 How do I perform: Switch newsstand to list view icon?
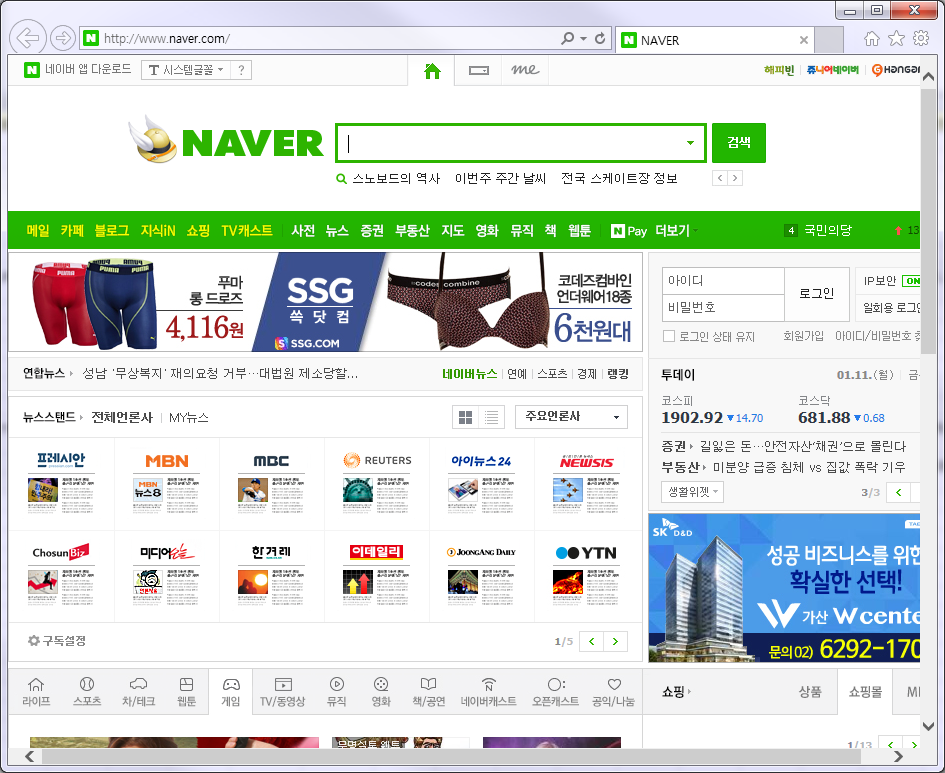pyautogui.click(x=491, y=418)
